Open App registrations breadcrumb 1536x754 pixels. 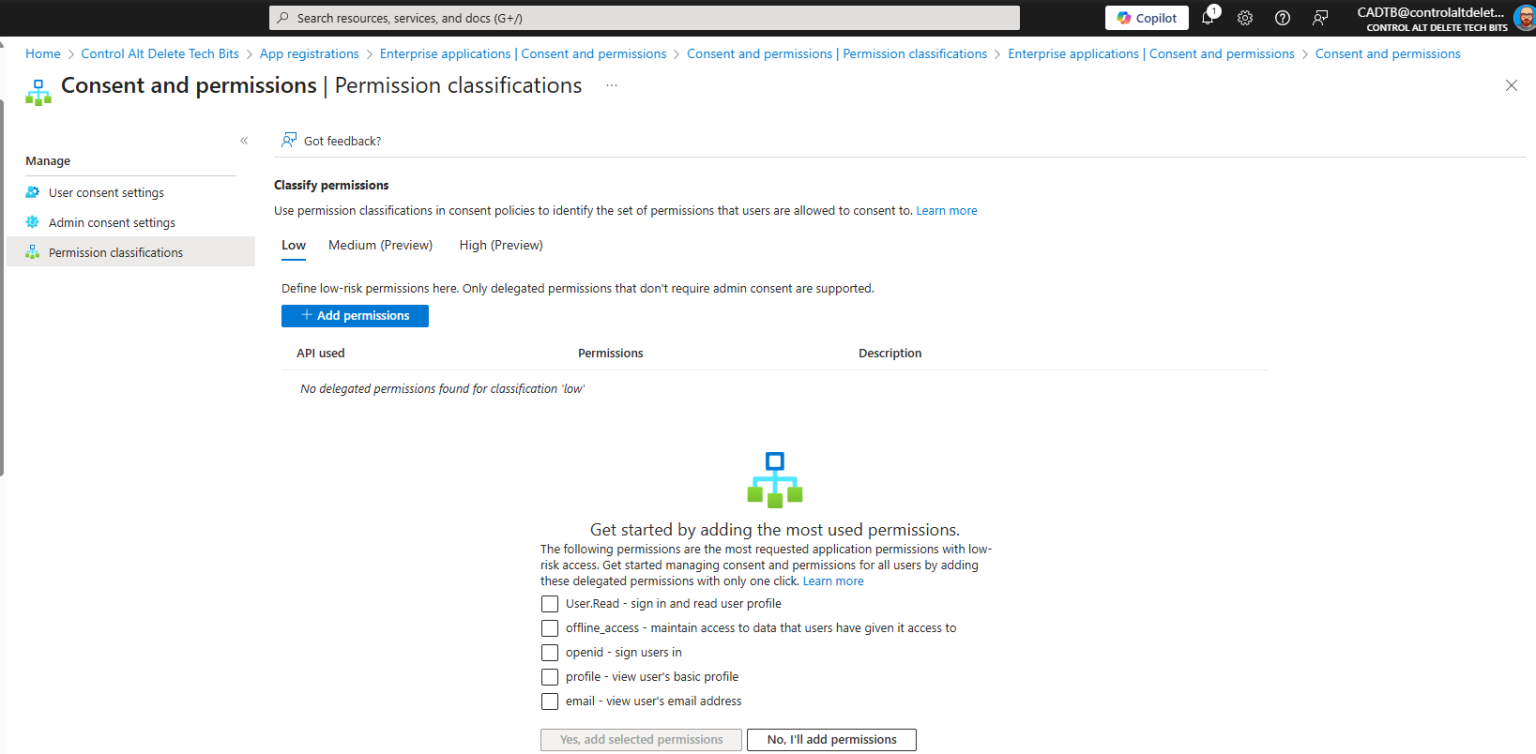click(x=309, y=54)
